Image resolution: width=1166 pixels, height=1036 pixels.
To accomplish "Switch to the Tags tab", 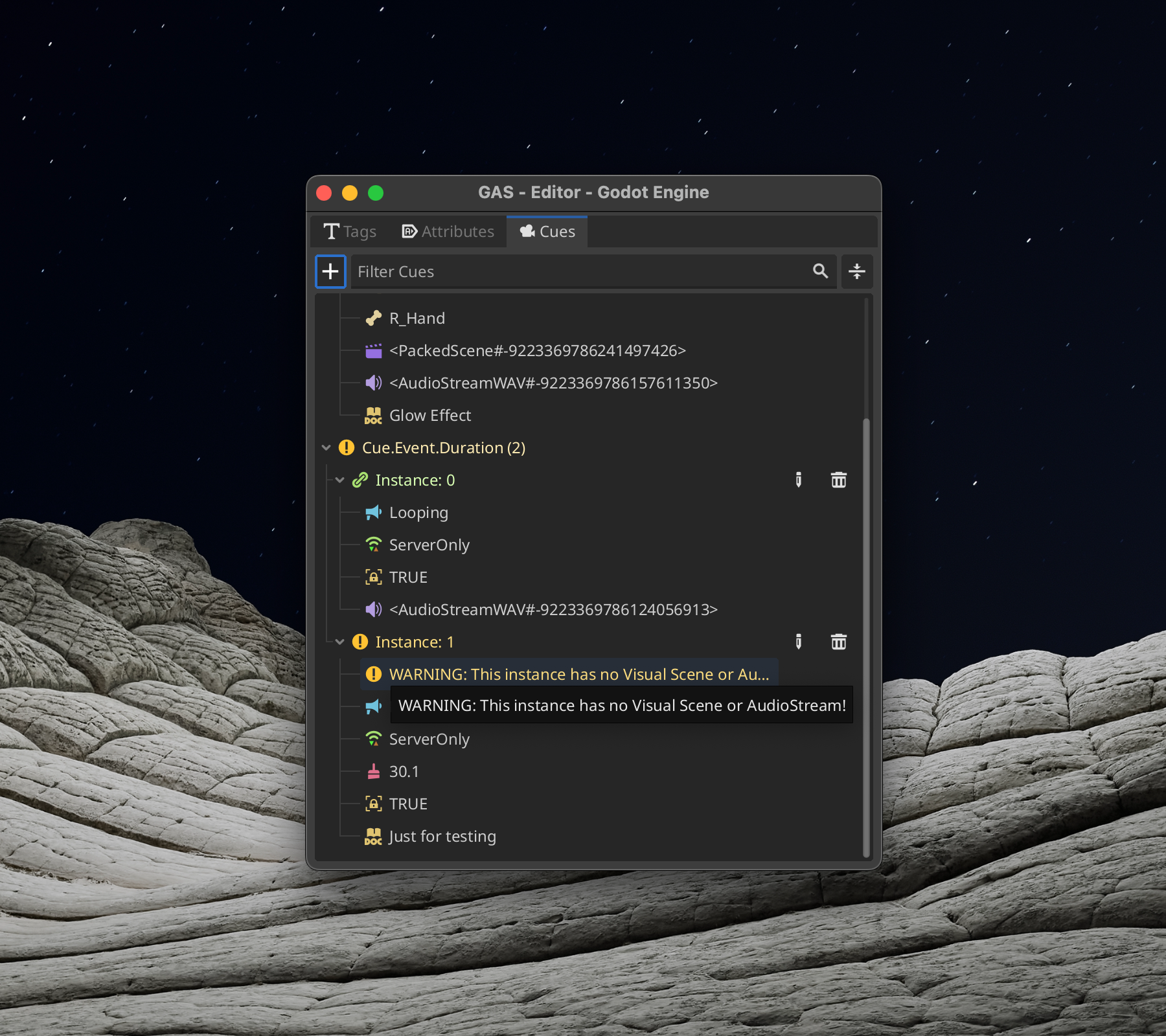I will point(350,232).
